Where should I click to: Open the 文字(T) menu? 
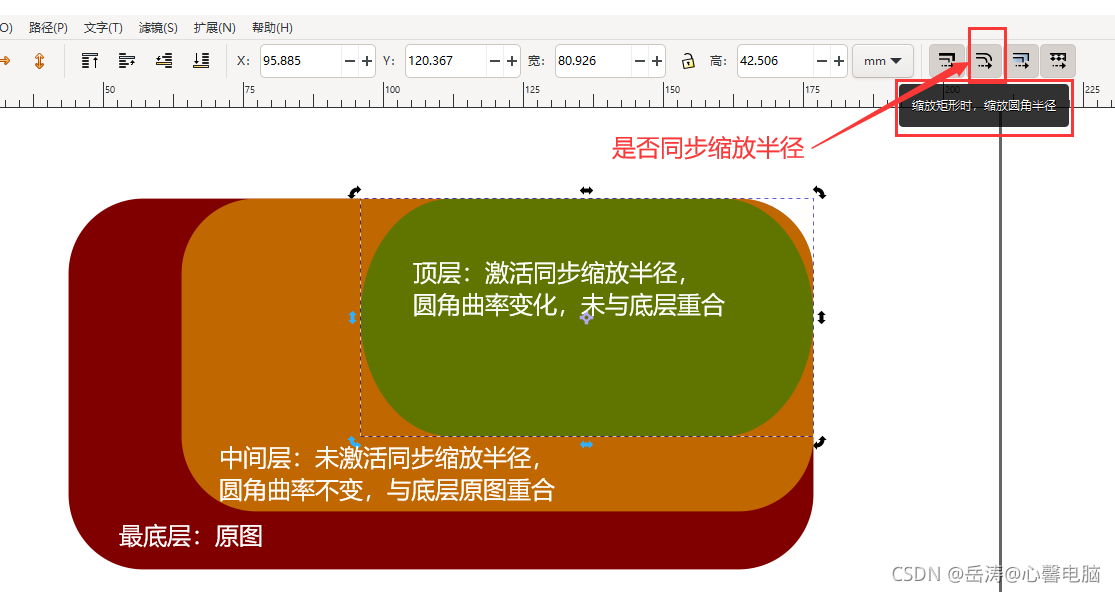click(103, 28)
